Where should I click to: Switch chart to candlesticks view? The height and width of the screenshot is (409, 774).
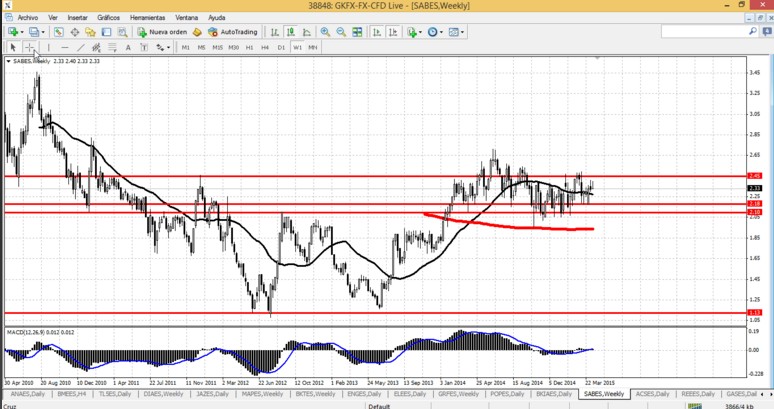pos(291,32)
